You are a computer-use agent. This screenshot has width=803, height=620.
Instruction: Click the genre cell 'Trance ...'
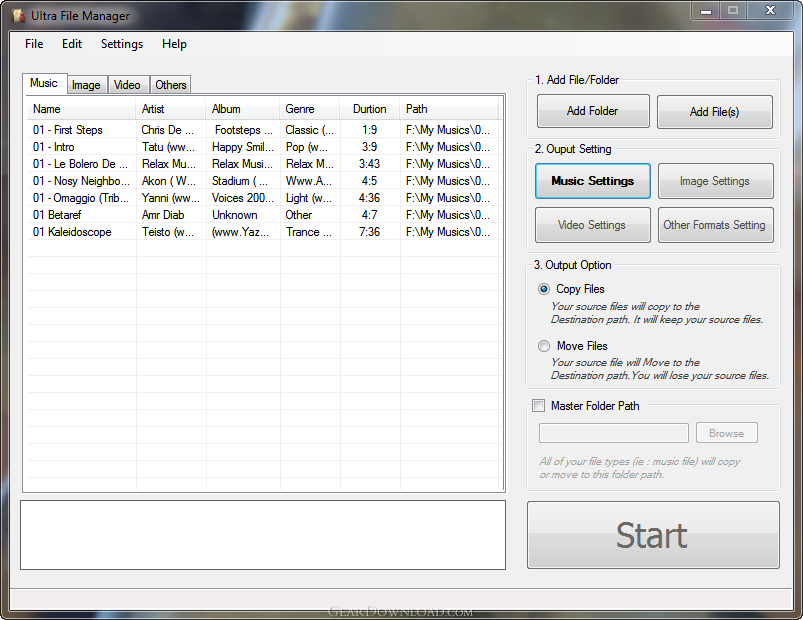click(x=309, y=232)
